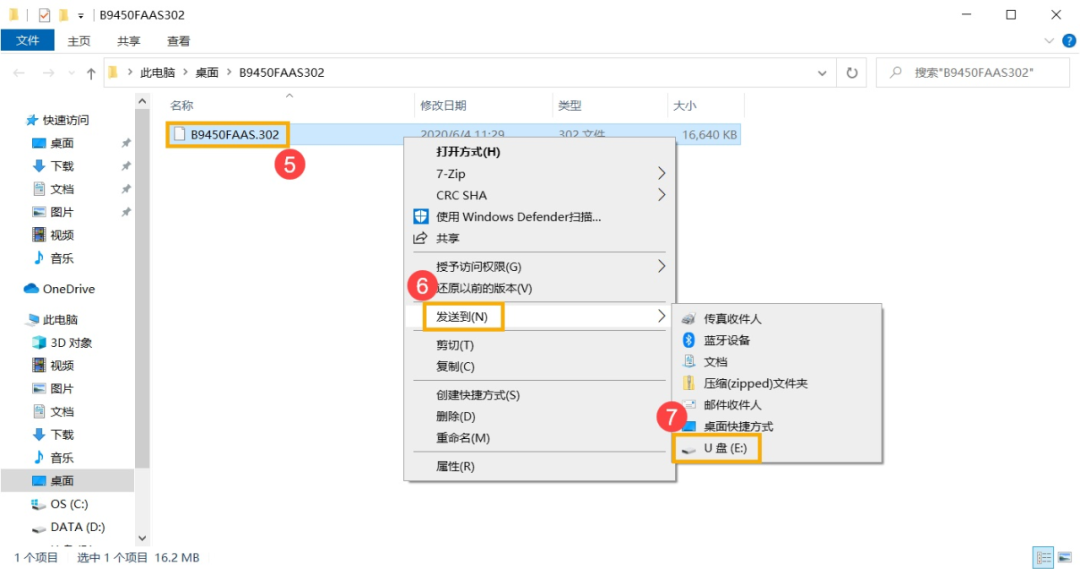Viewport: 1080px width, 569px height.
Task: Click the search magnifier icon
Action: point(895,72)
